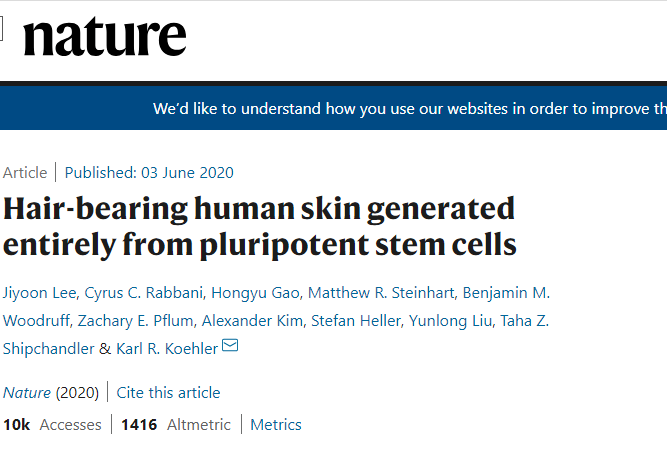This screenshot has height=461, width=667.
Task: Open author Matthew R. Steinhart
Action: [x=381, y=293]
